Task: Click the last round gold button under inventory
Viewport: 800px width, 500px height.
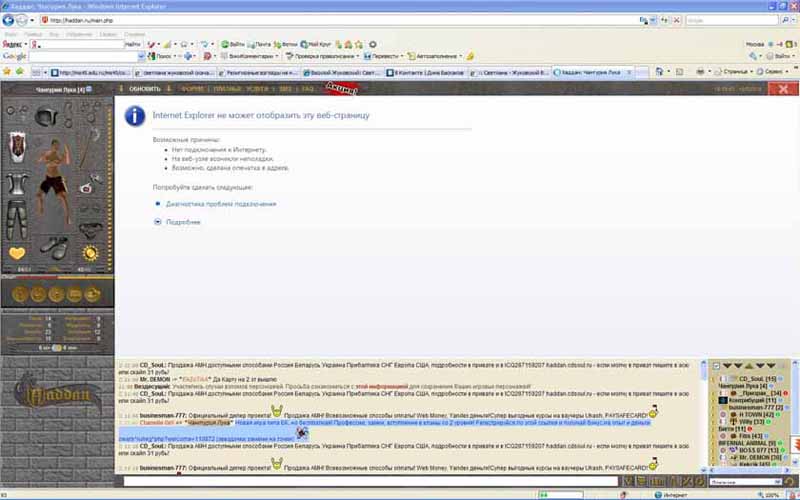Action: coord(92,294)
